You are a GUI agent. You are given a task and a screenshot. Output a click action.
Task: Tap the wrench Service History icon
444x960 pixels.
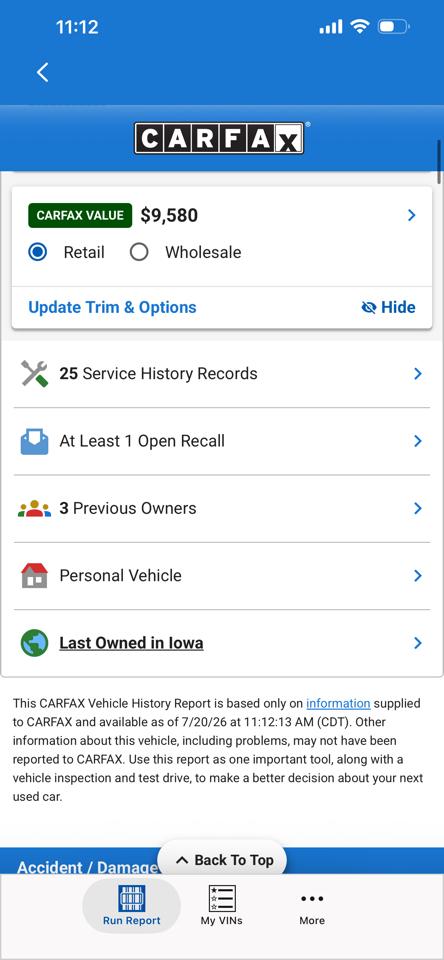34,373
